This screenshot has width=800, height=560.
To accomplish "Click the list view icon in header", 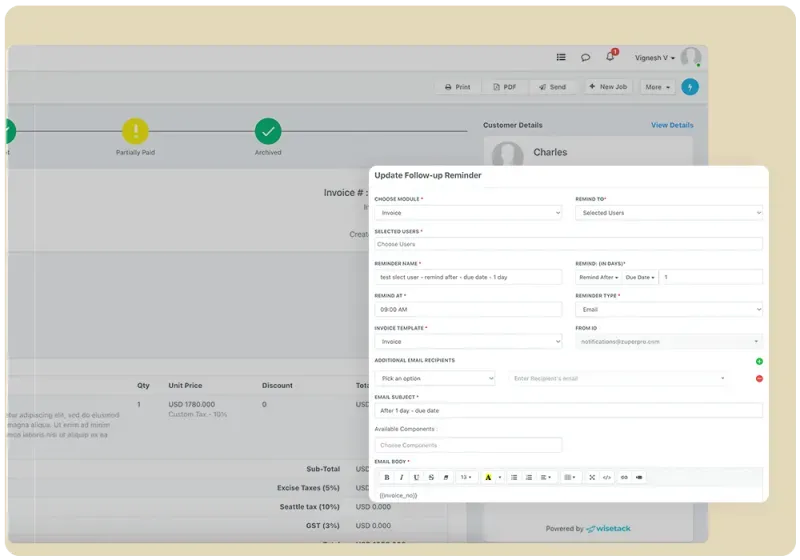I will point(561,57).
